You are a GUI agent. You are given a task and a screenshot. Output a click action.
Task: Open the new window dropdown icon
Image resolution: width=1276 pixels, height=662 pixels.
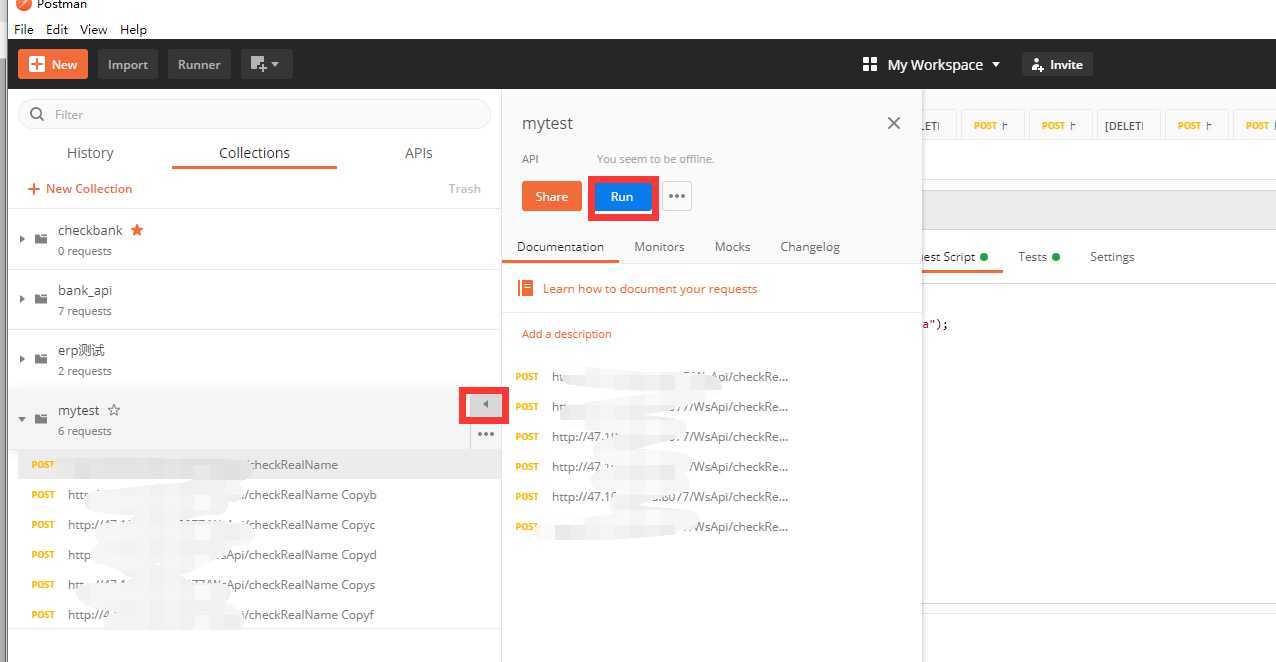(x=266, y=64)
